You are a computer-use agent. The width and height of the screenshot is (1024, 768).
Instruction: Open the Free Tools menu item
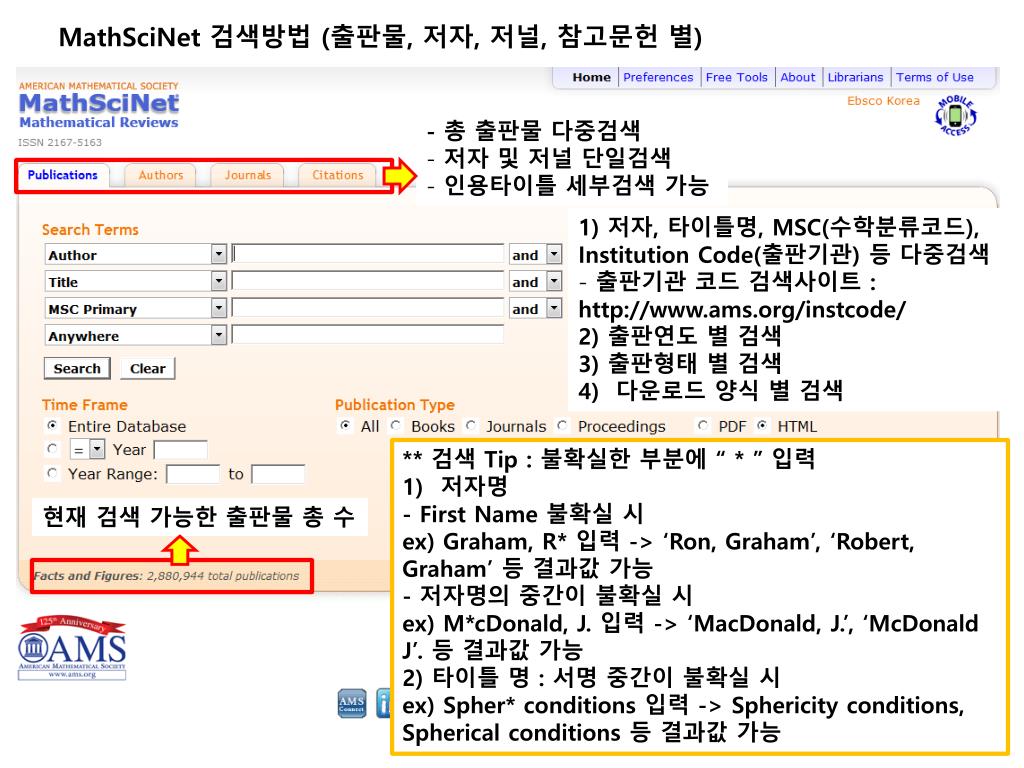pos(737,77)
